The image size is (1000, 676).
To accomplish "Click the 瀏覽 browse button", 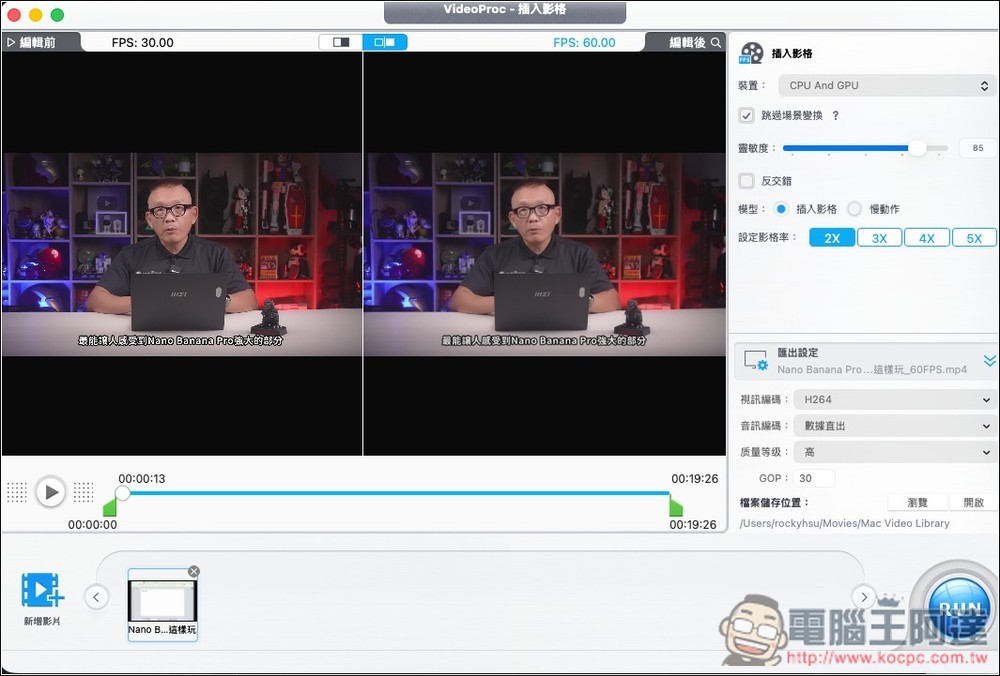I will pos(916,501).
